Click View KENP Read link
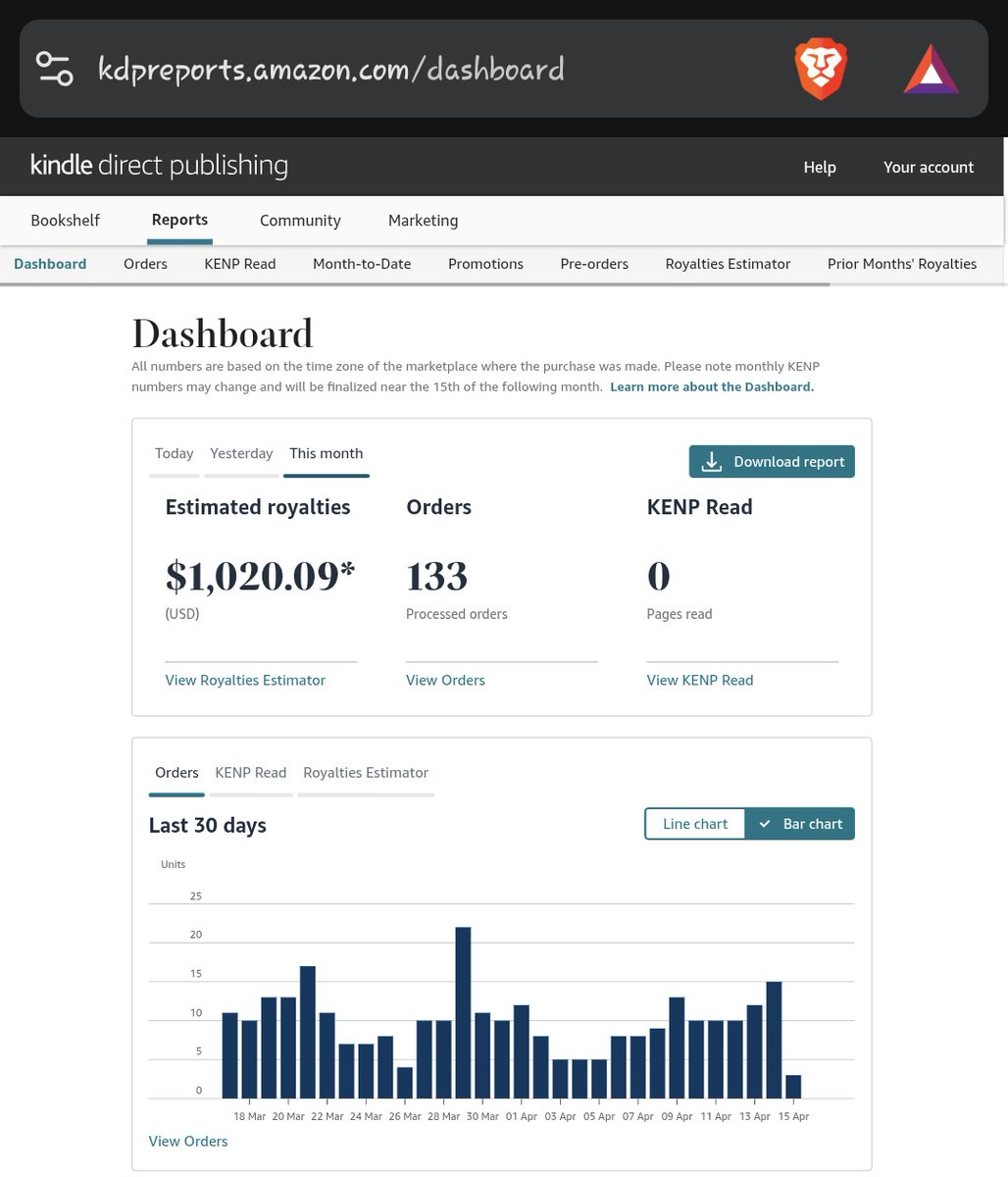Screen dimensions: 1008x1177 (700, 680)
